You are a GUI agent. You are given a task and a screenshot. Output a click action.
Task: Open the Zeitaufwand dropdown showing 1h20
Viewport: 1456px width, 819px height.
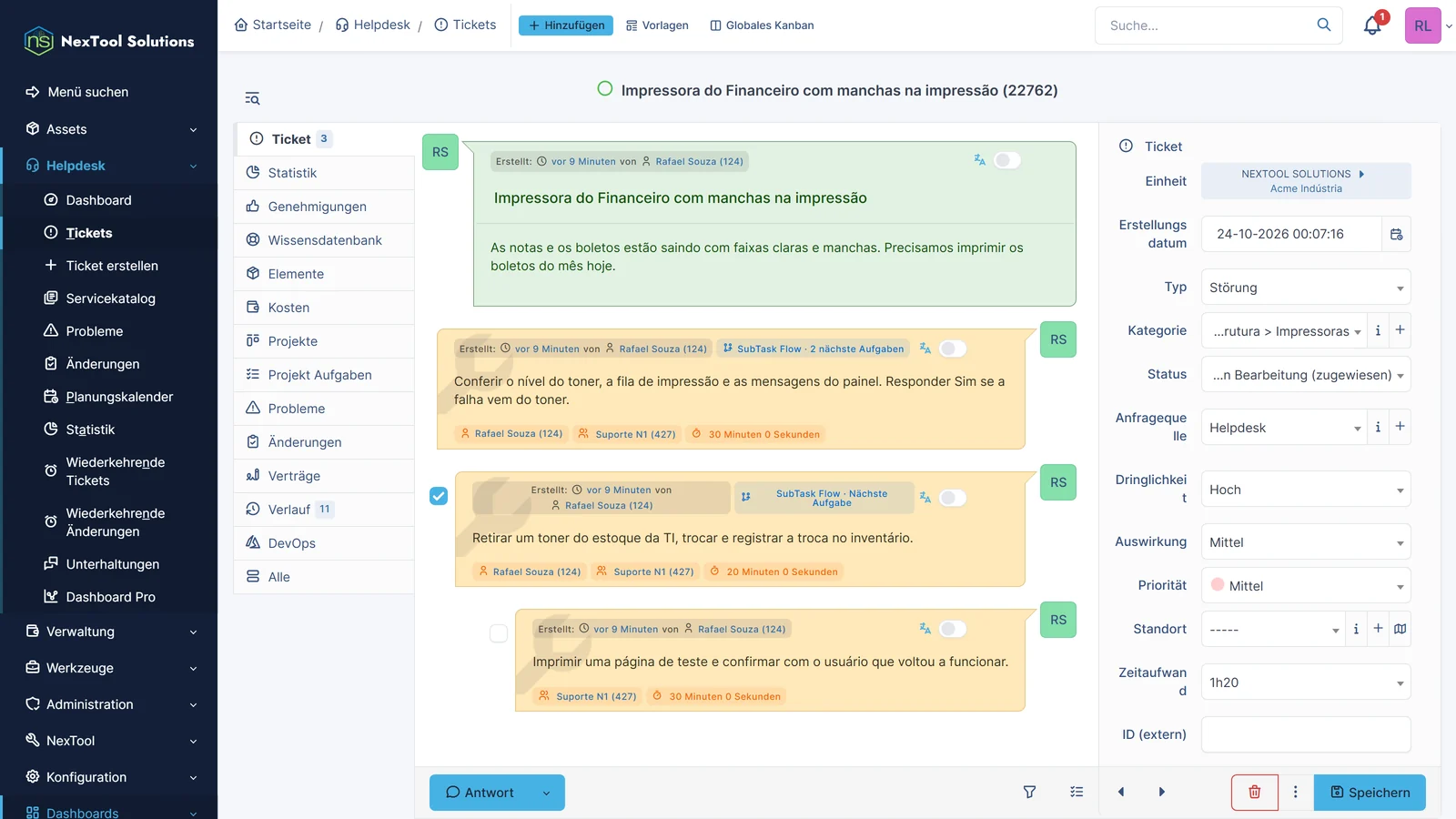pyautogui.click(x=1306, y=682)
